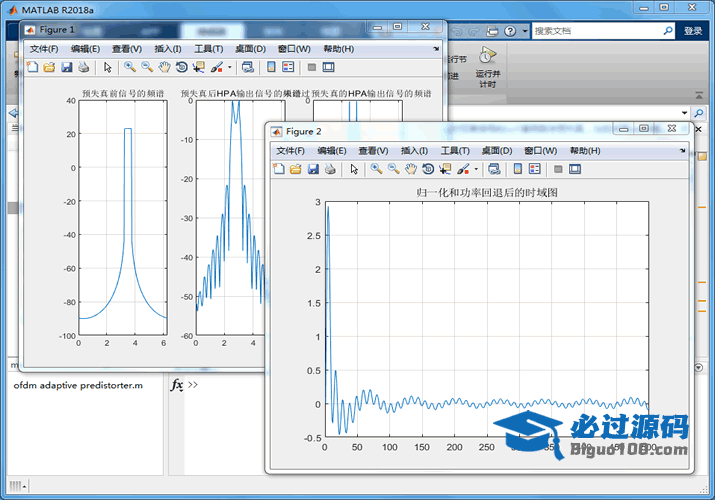Image resolution: width=715 pixels, height=500 pixels.
Task: Click Save icon in Figure 2 toolbar
Action: coord(313,169)
